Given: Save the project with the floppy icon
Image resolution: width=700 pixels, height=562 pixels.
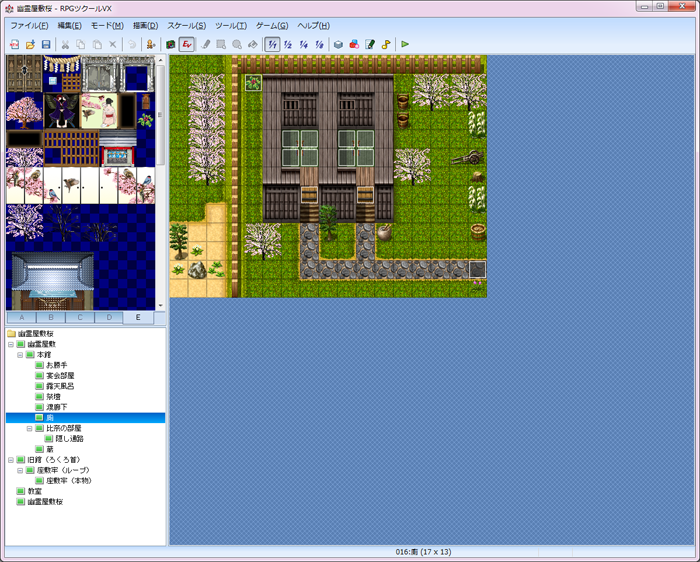Looking at the screenshot, I should tap(46, 44).
